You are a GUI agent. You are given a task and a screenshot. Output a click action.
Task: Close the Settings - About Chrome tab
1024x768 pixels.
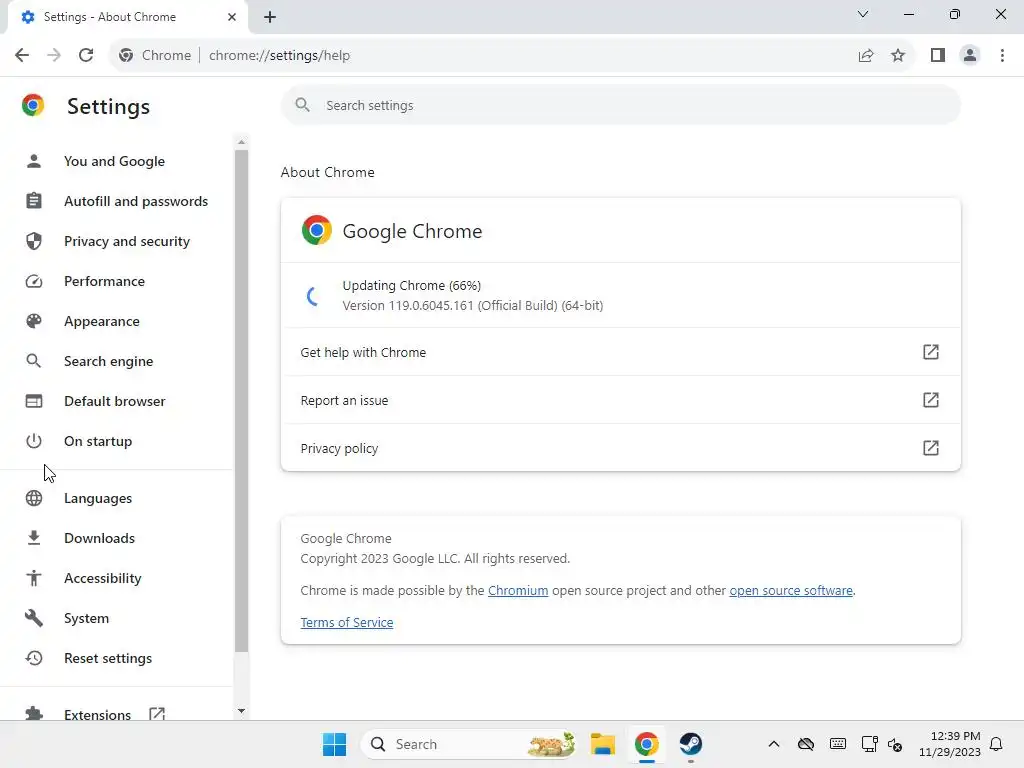pos(232,17)
